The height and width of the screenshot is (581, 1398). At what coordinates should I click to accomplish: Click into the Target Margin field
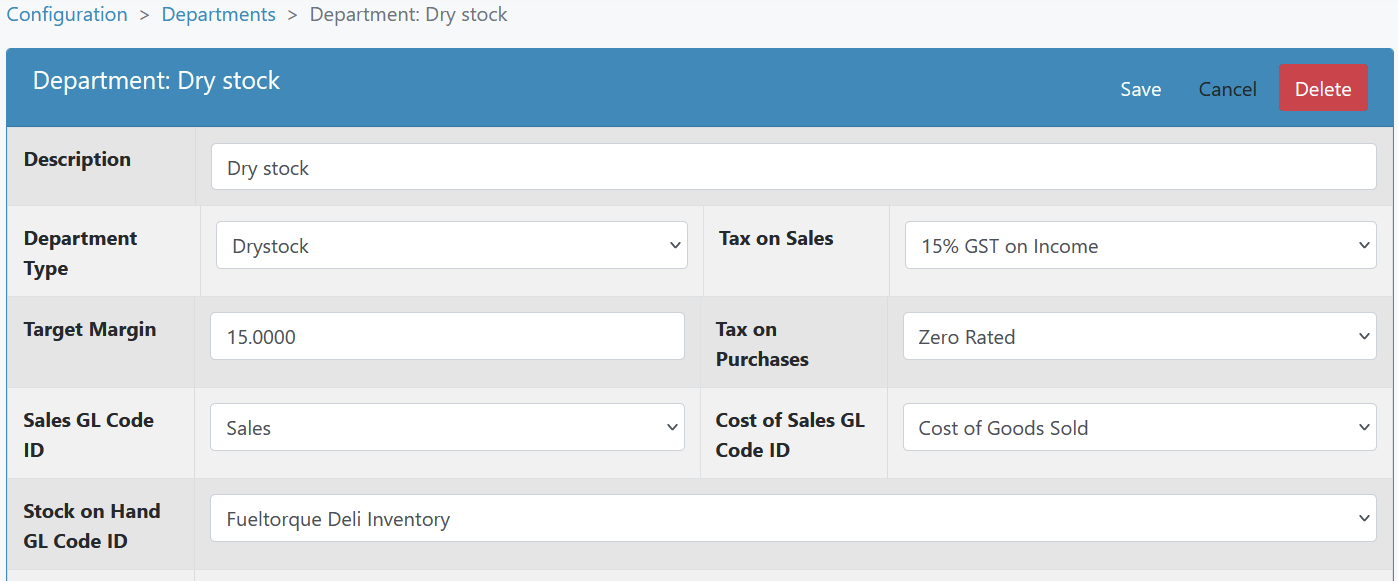(x=447, y=336)
